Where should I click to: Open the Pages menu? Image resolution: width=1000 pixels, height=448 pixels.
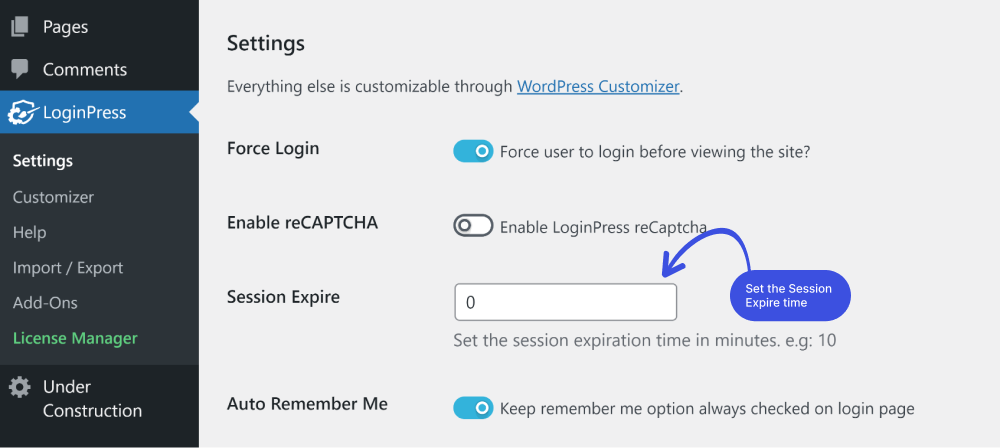tap(99, 27)
